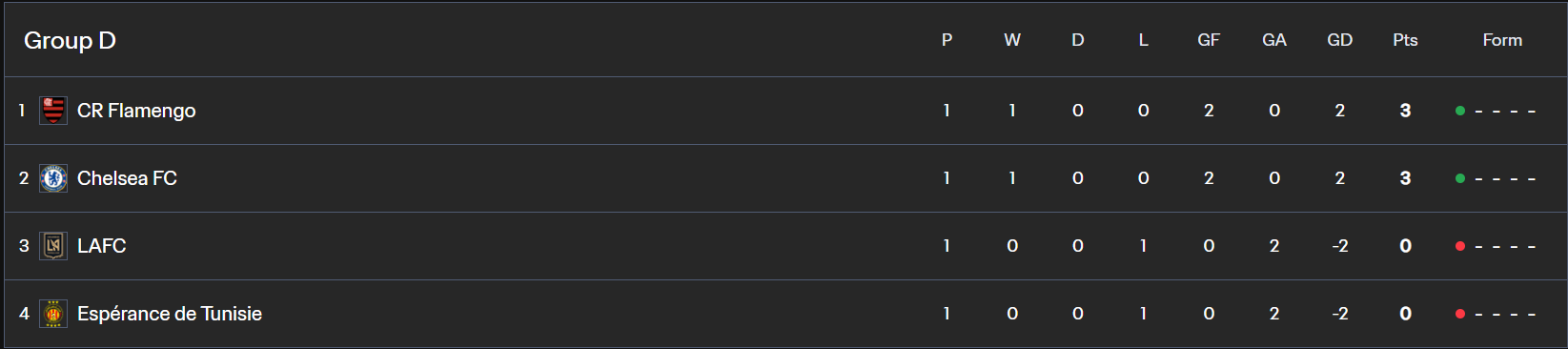Click the GF column header
The image size is (1568, 349).
coord(1209,40)
